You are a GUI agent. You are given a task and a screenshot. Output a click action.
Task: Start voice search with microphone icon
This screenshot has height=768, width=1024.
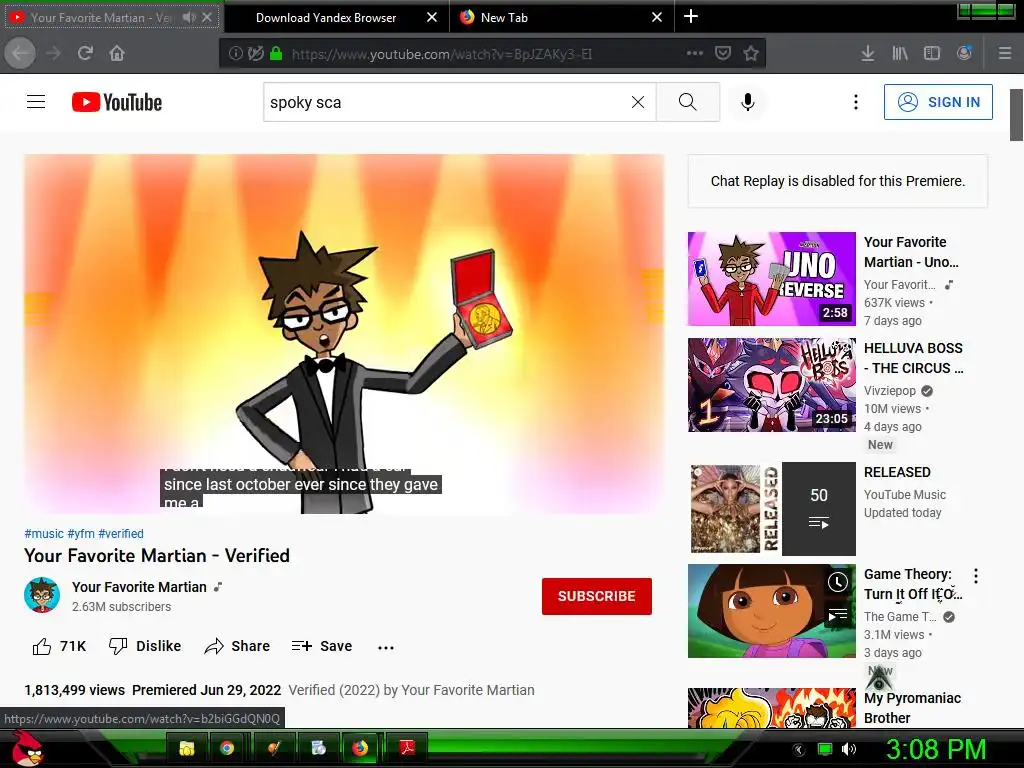pos(748,102)
